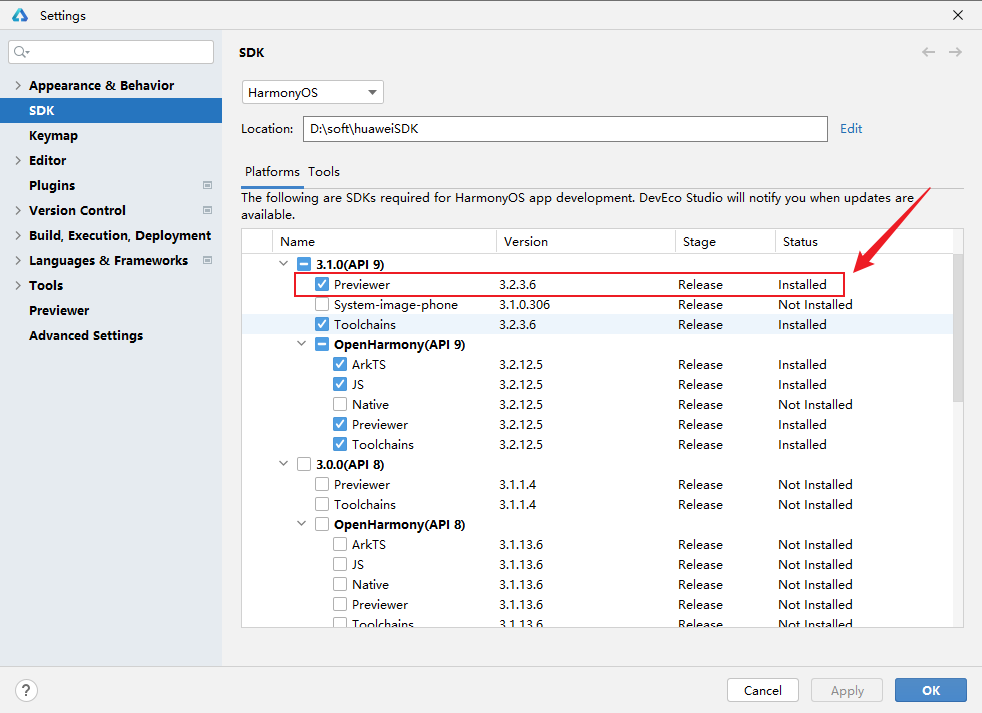The width and height of the screenshot is (982, 713).
Task: Select SDK in the settings sidebar
Action: click(x=111, y=110)
